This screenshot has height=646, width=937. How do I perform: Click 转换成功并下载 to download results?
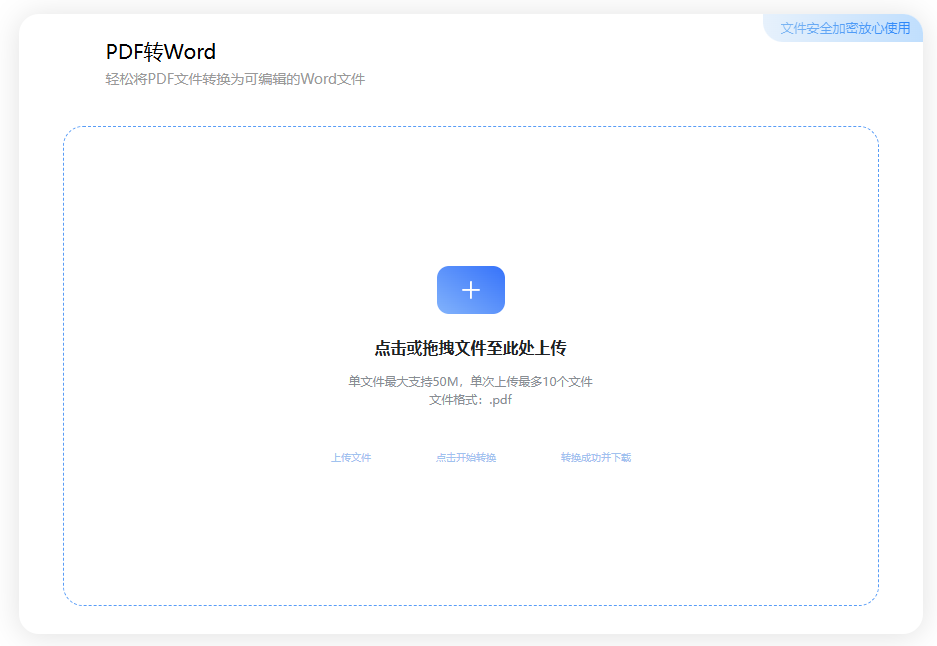tap(597, 457)
